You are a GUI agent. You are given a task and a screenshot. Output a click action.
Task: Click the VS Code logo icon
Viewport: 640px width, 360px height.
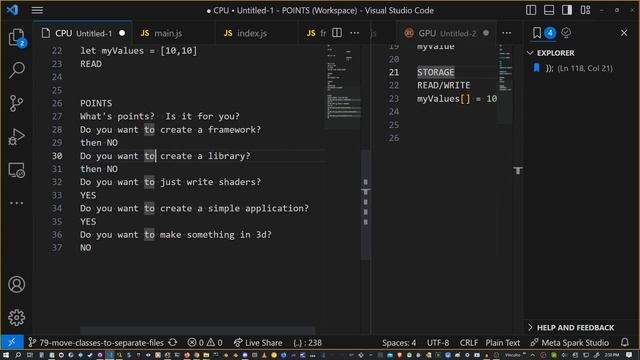[x=12, y=10]
